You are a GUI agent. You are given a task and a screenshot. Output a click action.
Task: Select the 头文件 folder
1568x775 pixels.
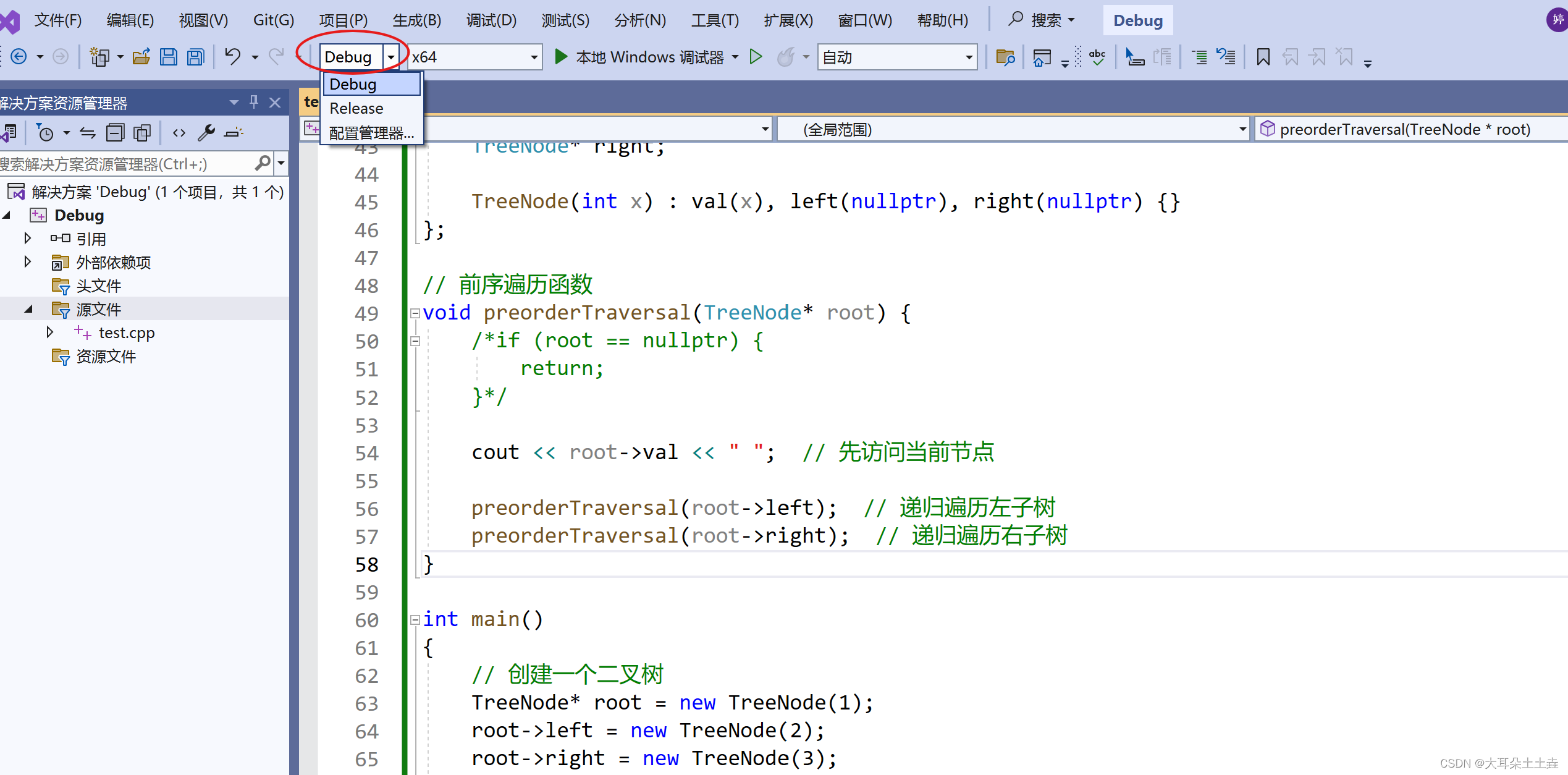(x=99, y=286)
